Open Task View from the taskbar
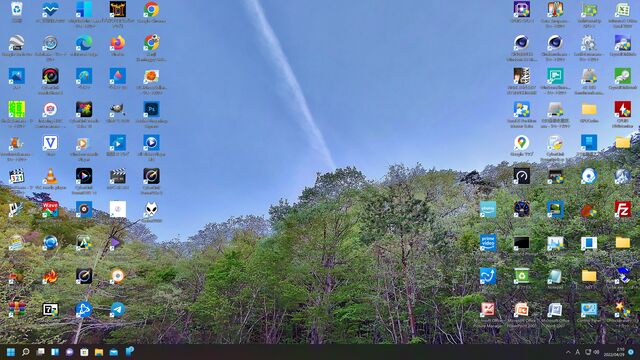The image size is (640, 360). (40, 352)
